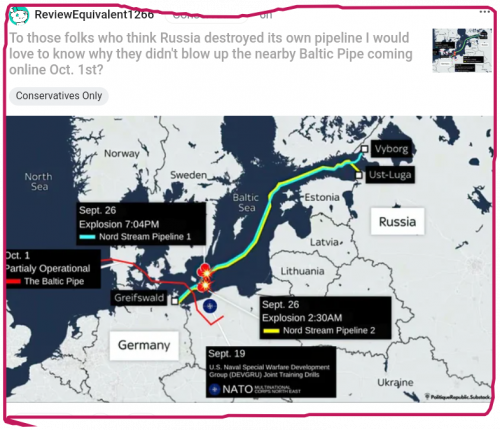The image size is (500, 430).
Task: Click the cyan Nord Stream 1 color key
Action: point(88,237)
